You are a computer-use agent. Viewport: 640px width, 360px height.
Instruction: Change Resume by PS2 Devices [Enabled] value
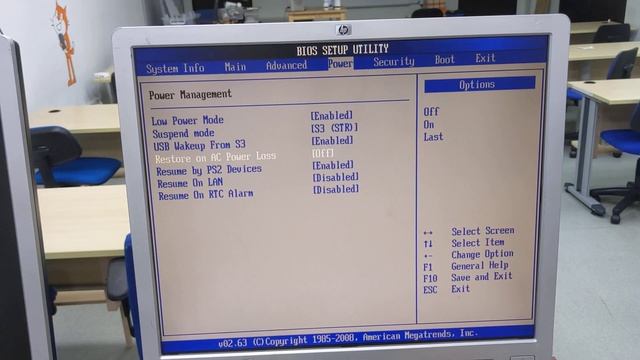click(x=333, y=165)
